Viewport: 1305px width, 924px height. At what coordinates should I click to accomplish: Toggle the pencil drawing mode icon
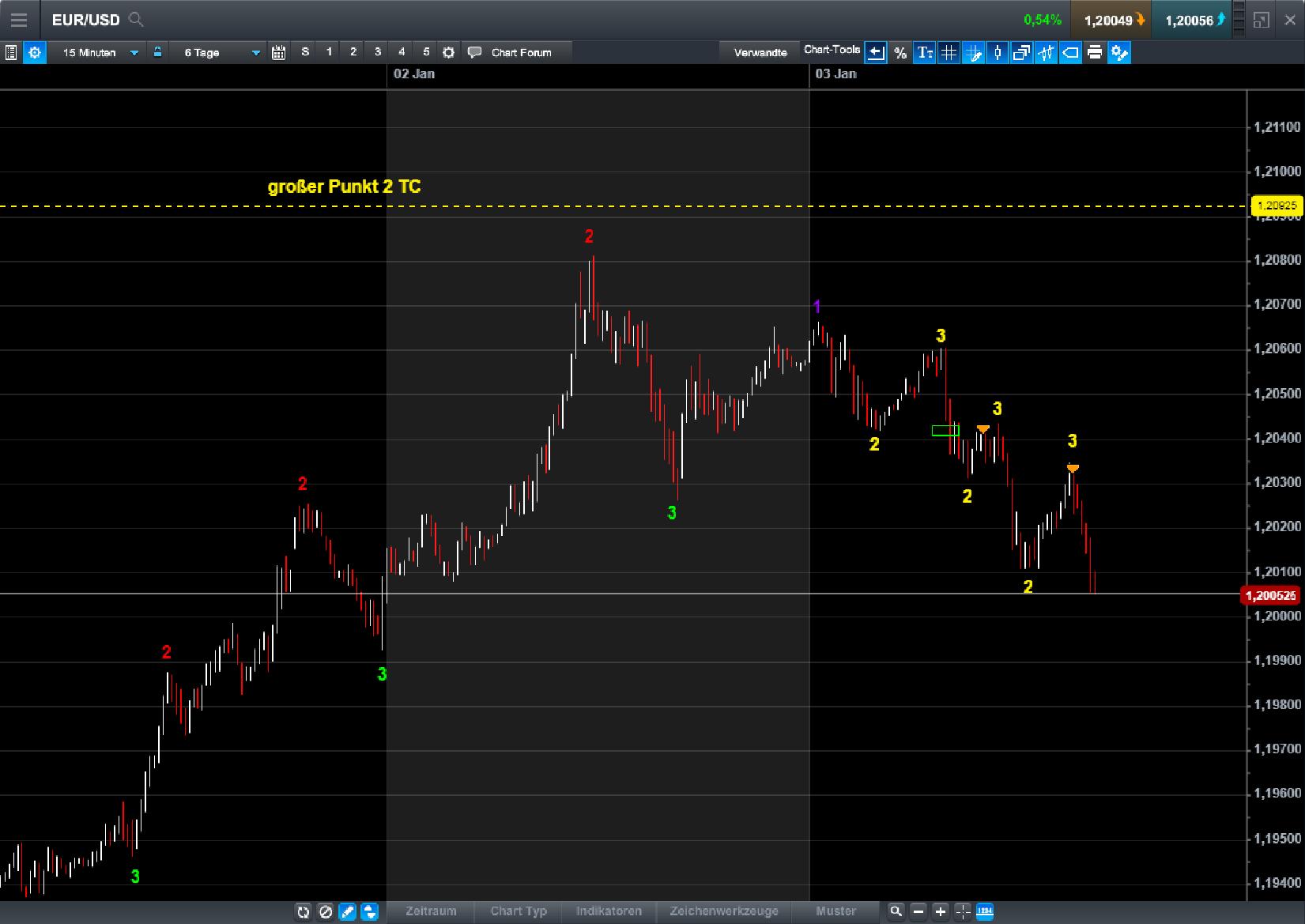tap(348, 911)
